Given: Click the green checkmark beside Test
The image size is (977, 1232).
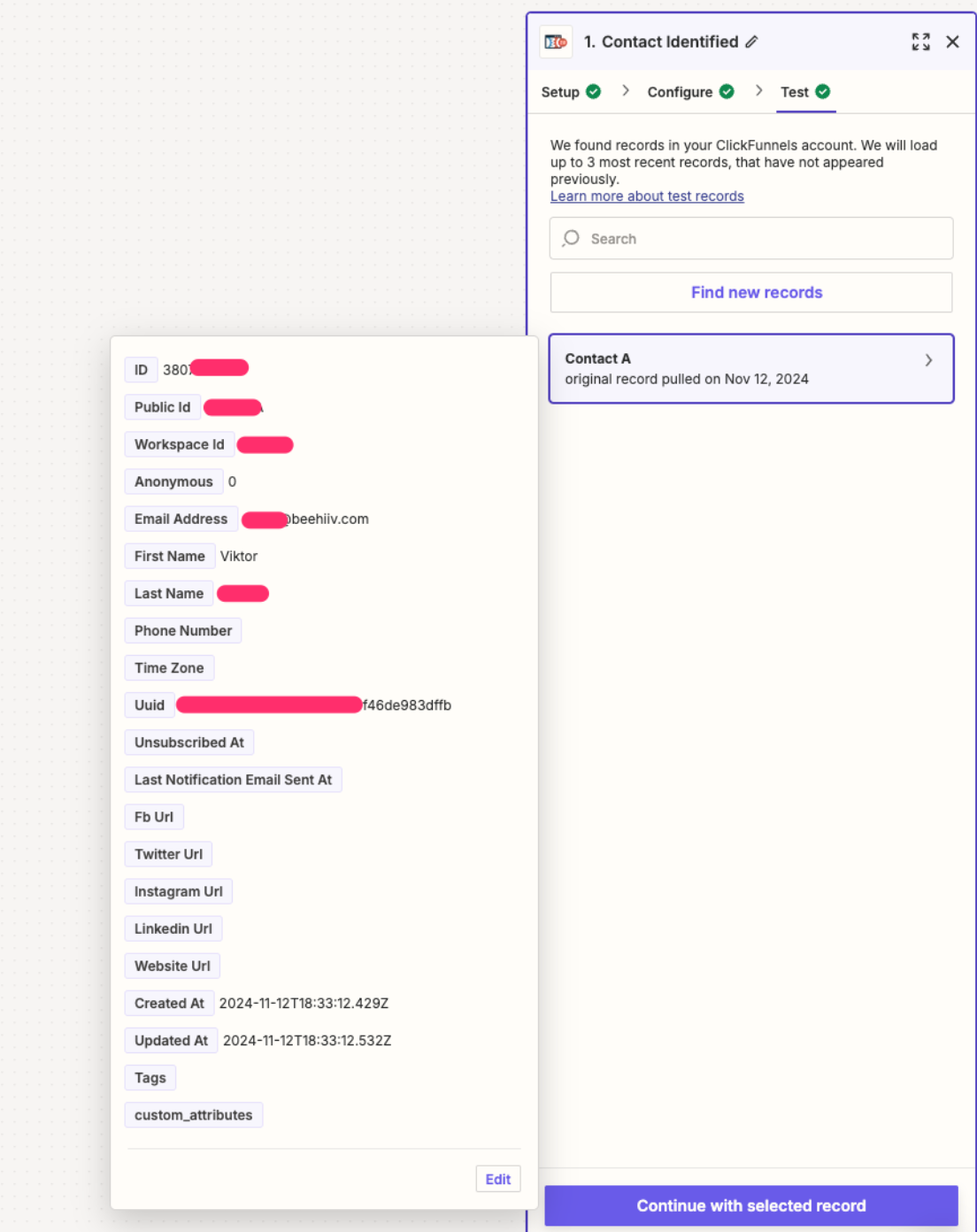Looking at the screenshot, I should tap(823, 91).
